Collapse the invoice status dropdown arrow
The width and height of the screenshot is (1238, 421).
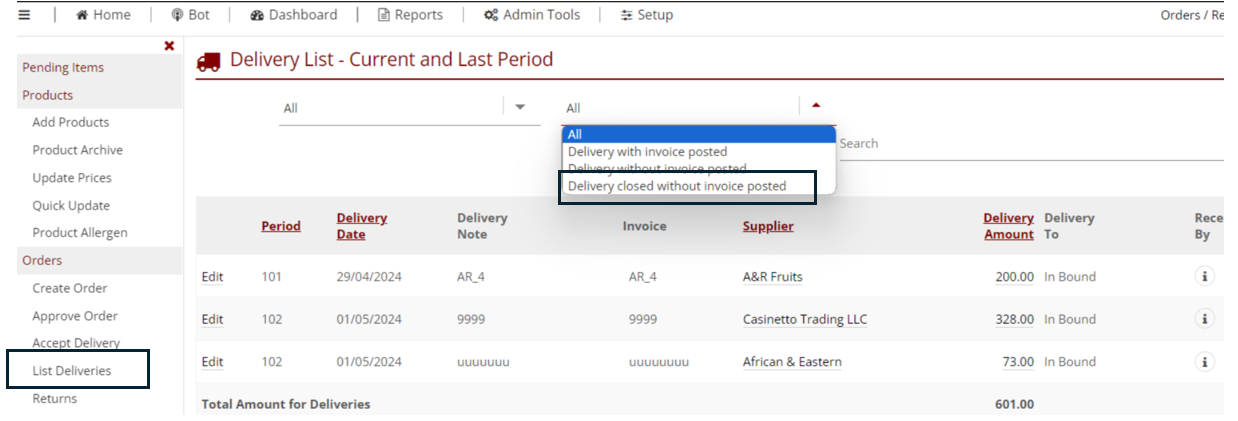[x=816, y=105]
